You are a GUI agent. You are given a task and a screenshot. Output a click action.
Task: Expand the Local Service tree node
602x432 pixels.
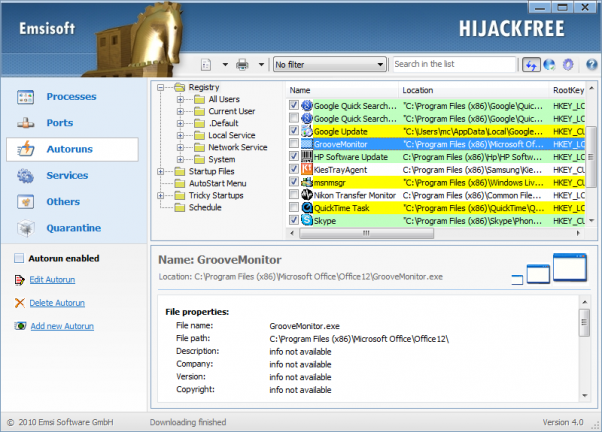tap(180, 136)
